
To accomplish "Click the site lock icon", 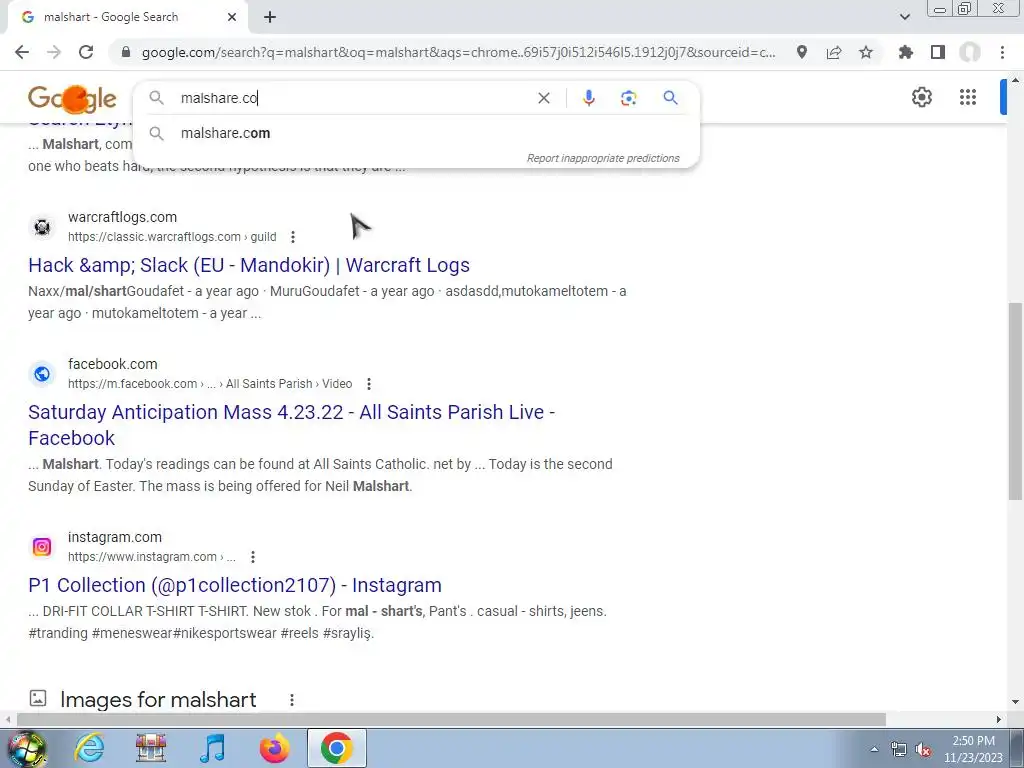I will (126, 52).
